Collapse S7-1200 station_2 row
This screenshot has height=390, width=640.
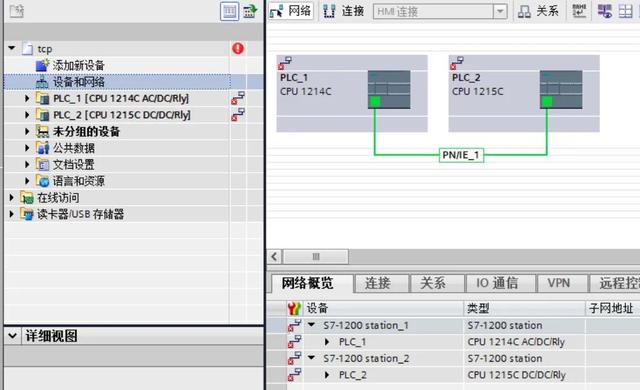tap(312, 358)
